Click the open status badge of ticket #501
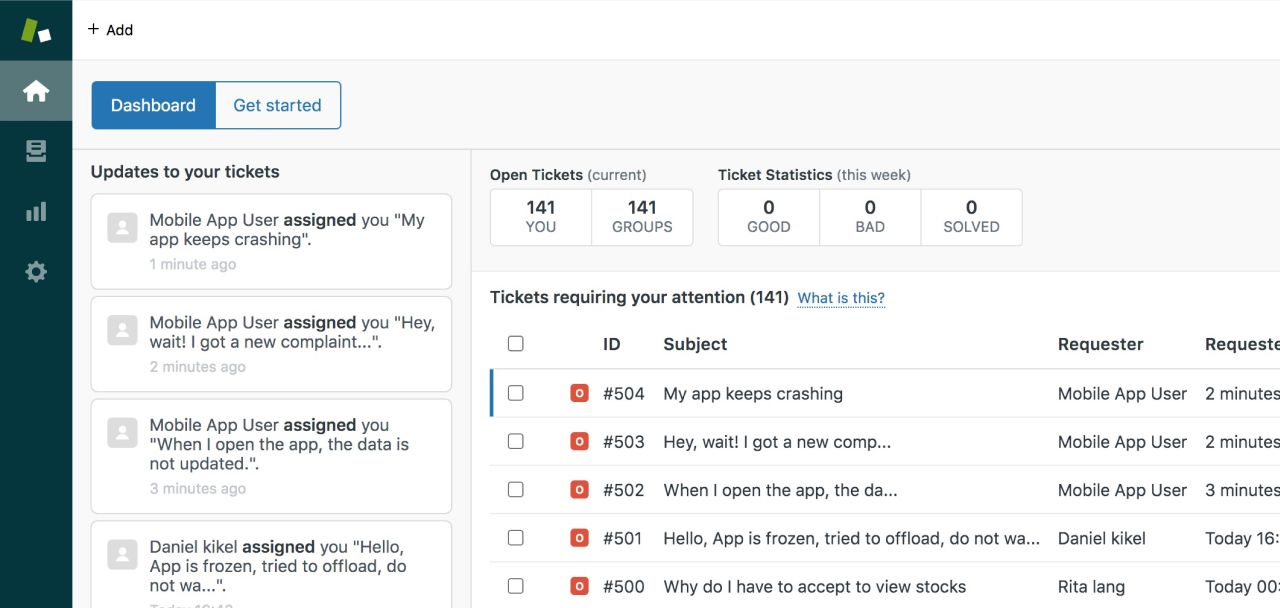Viewport: 1280px width, 608px height. 579,538
